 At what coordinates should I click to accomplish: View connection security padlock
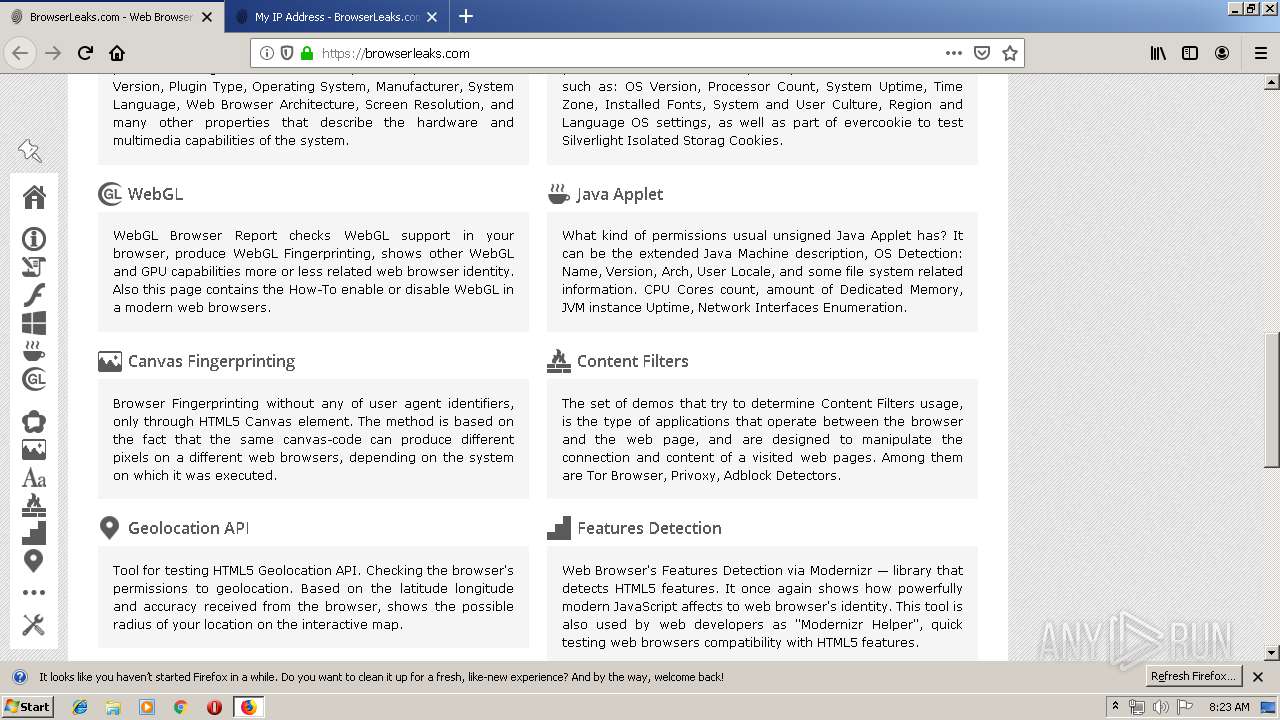point(307,53)
